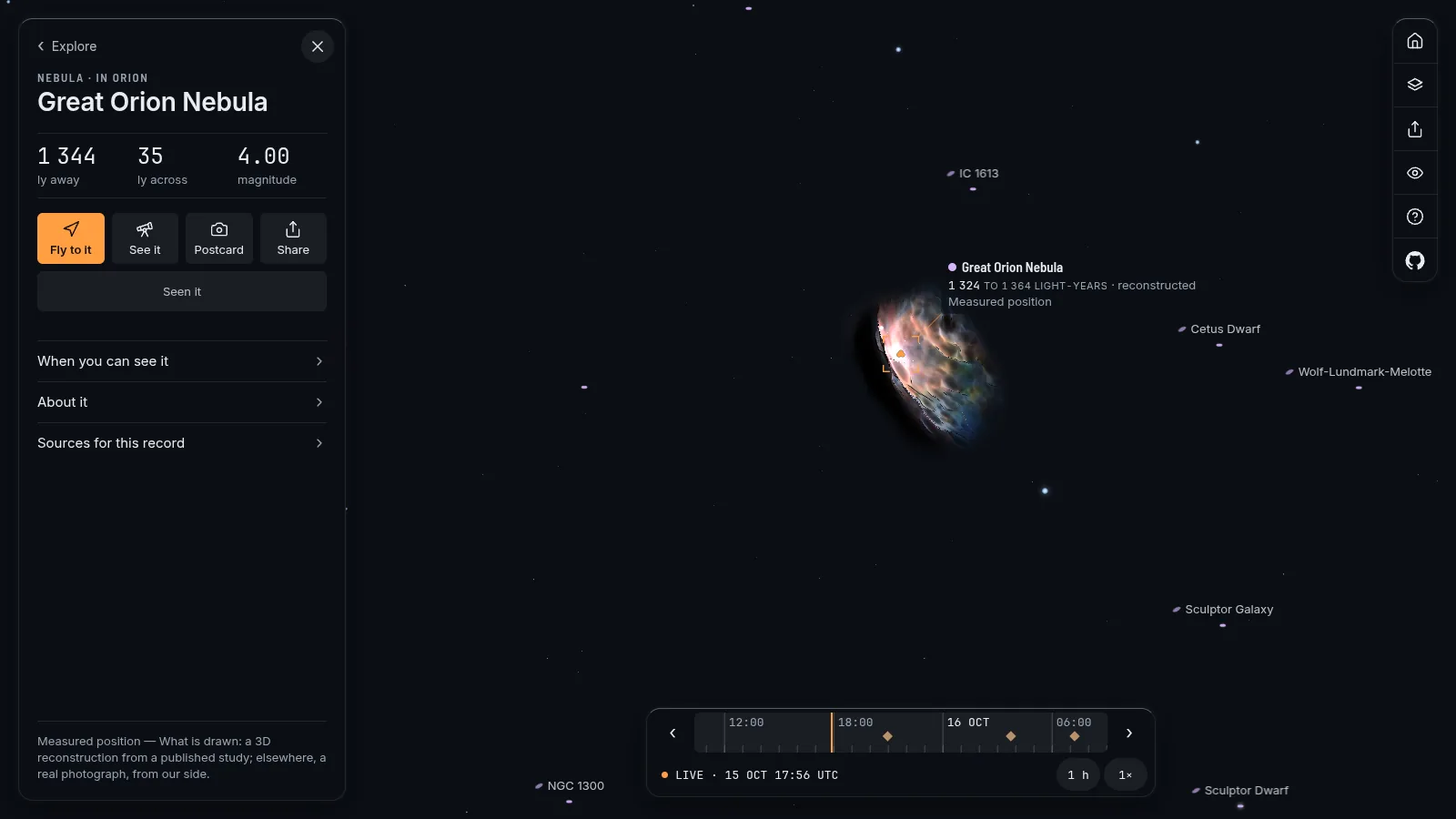Select the Cetus Dwarf galaxy label
1456x819 pixels.
[1218, 329]
